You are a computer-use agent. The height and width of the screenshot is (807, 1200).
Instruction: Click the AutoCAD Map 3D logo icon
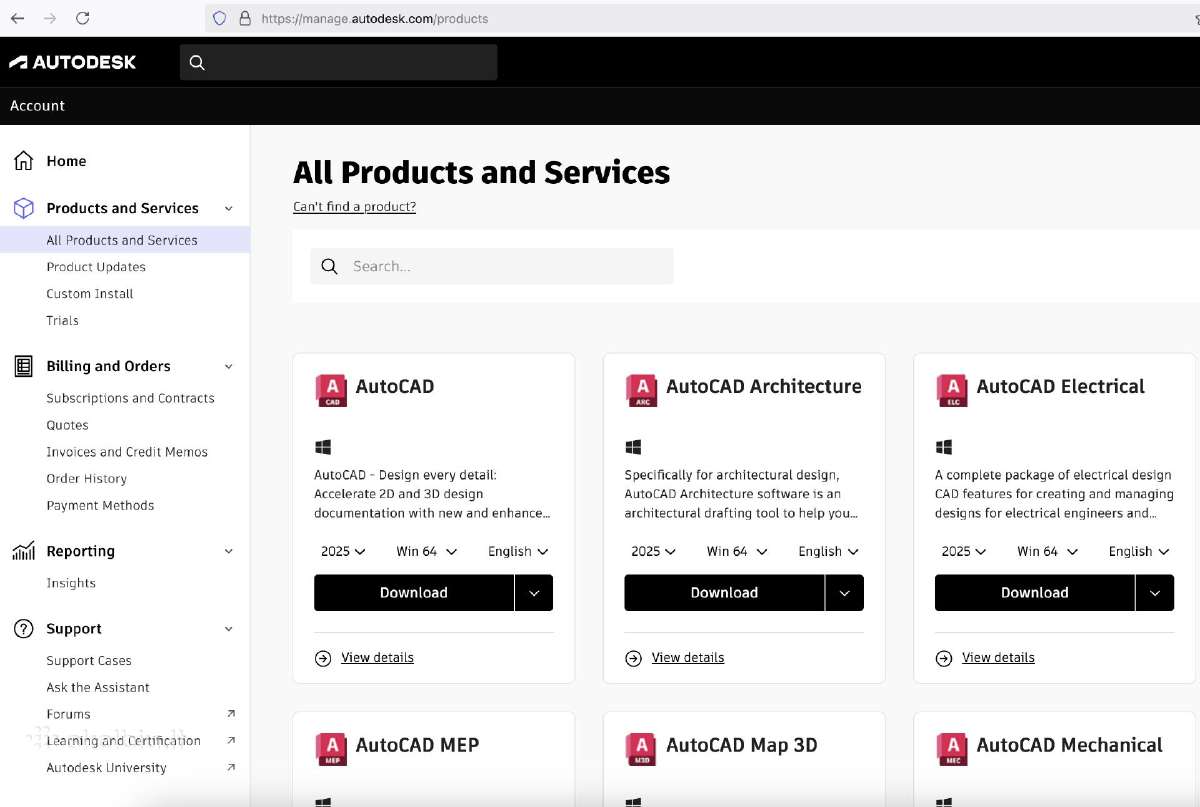tap(641, 749)
